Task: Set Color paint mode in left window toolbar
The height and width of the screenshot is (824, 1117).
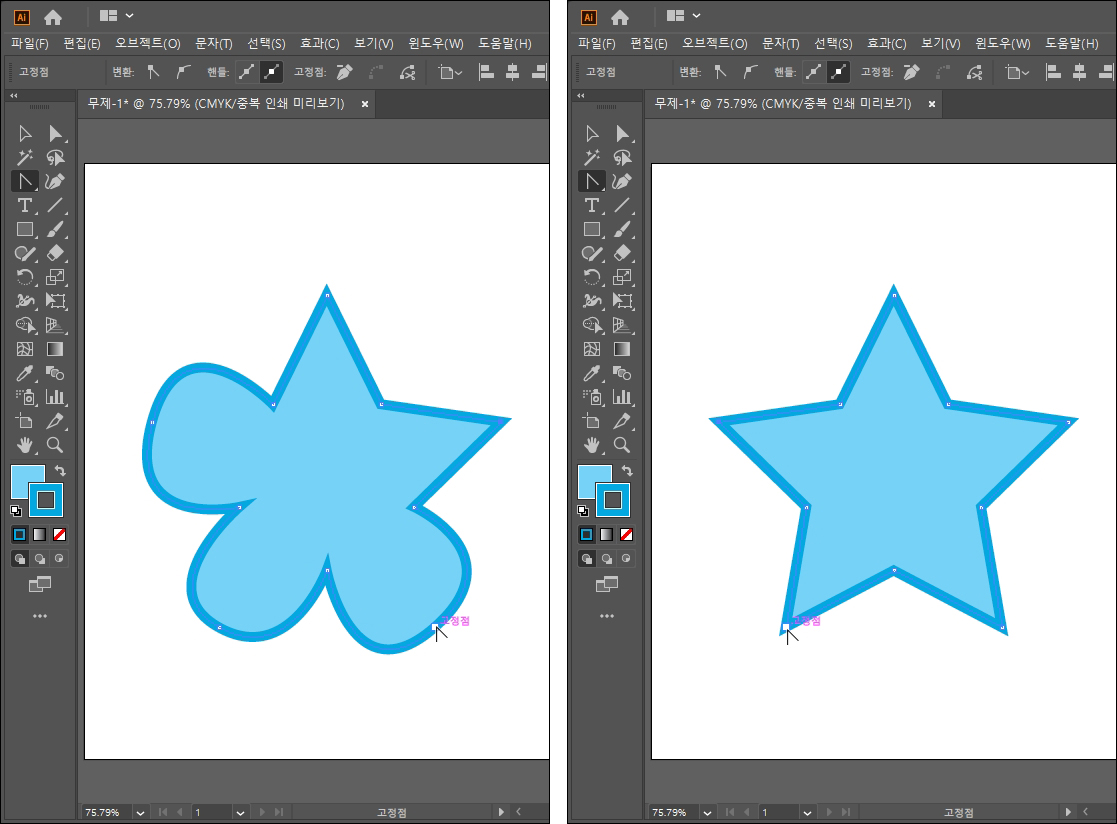Action: coord(20,534)
